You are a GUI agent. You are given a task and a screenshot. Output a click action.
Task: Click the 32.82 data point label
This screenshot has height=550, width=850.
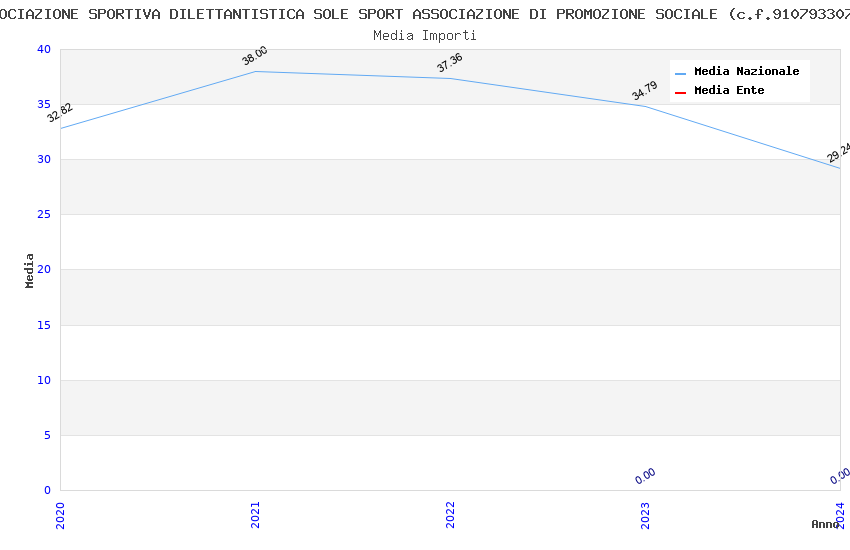pyautogui.click(x=60, y=112)
